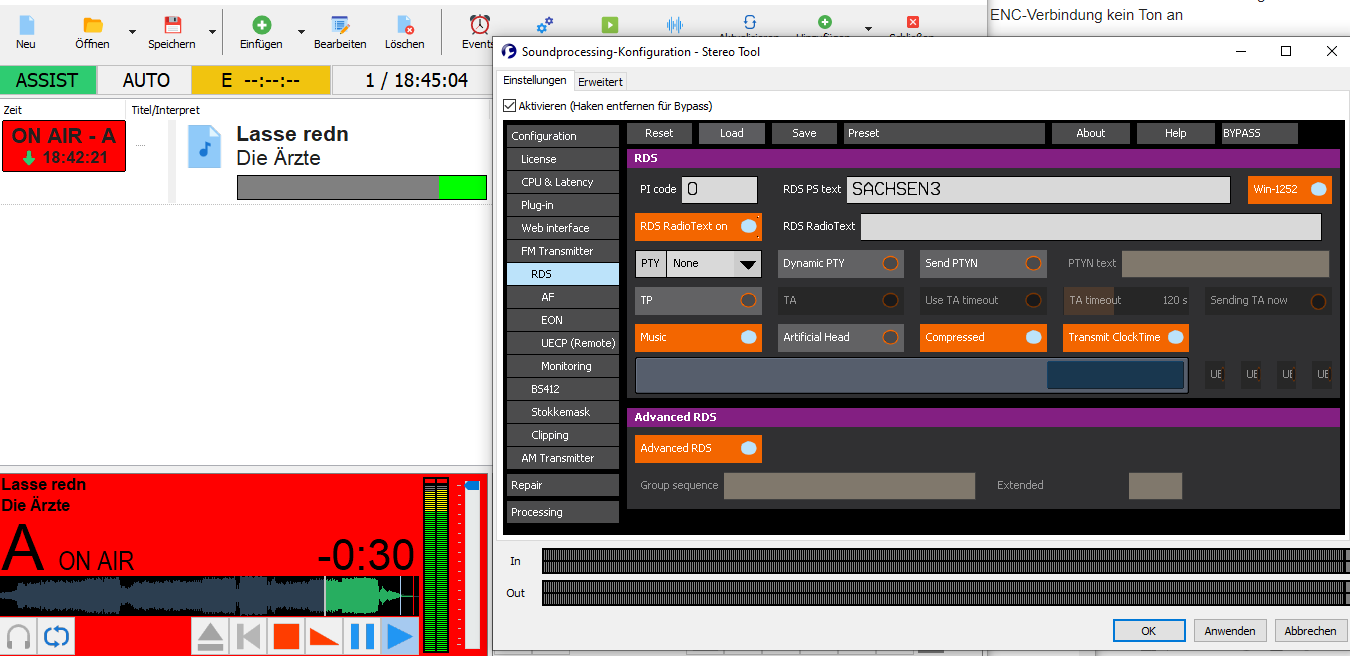Click the RDS PS text field

(x=1037, y=190)
